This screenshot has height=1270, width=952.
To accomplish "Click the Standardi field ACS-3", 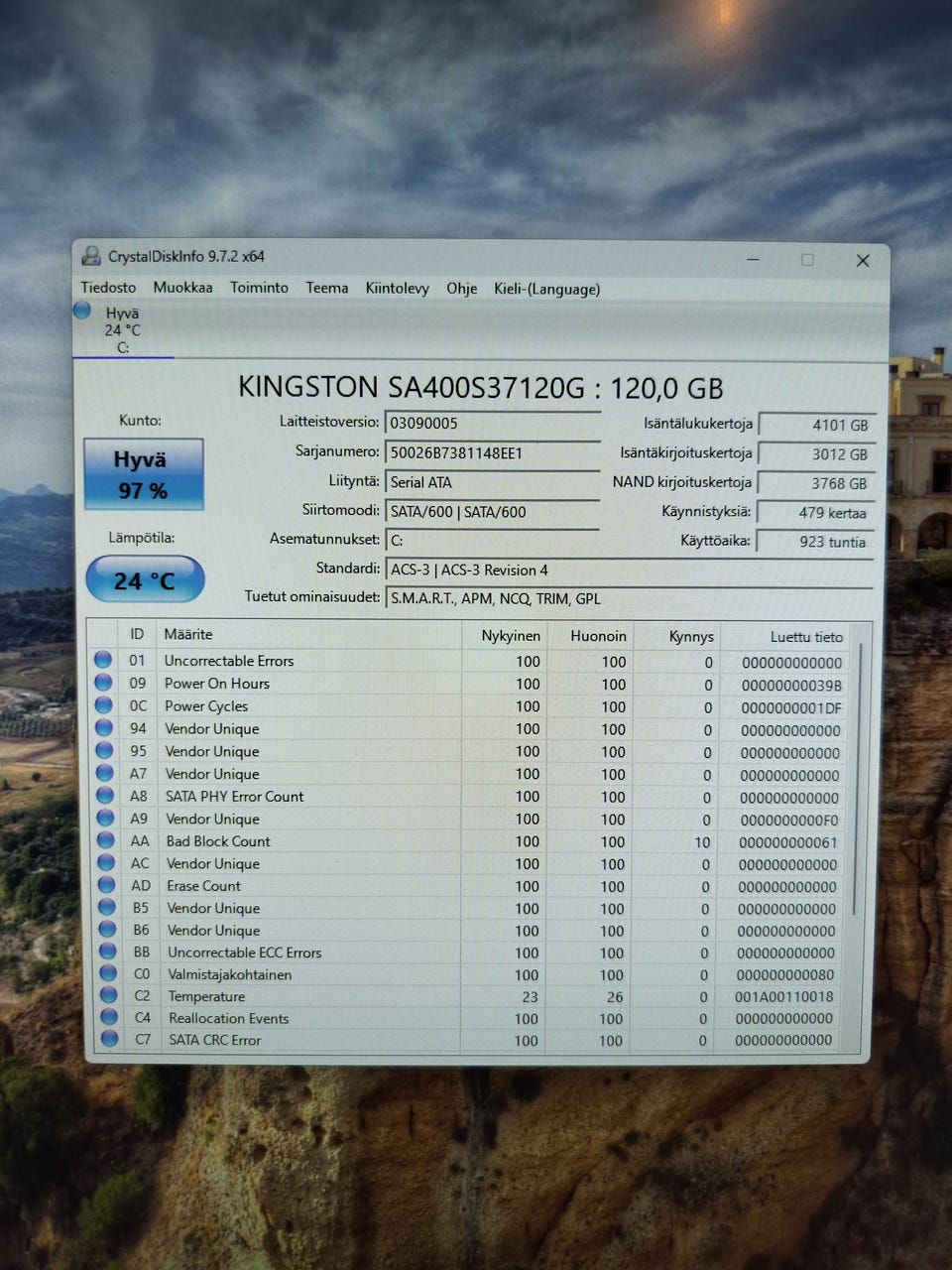I will [630, 571].
